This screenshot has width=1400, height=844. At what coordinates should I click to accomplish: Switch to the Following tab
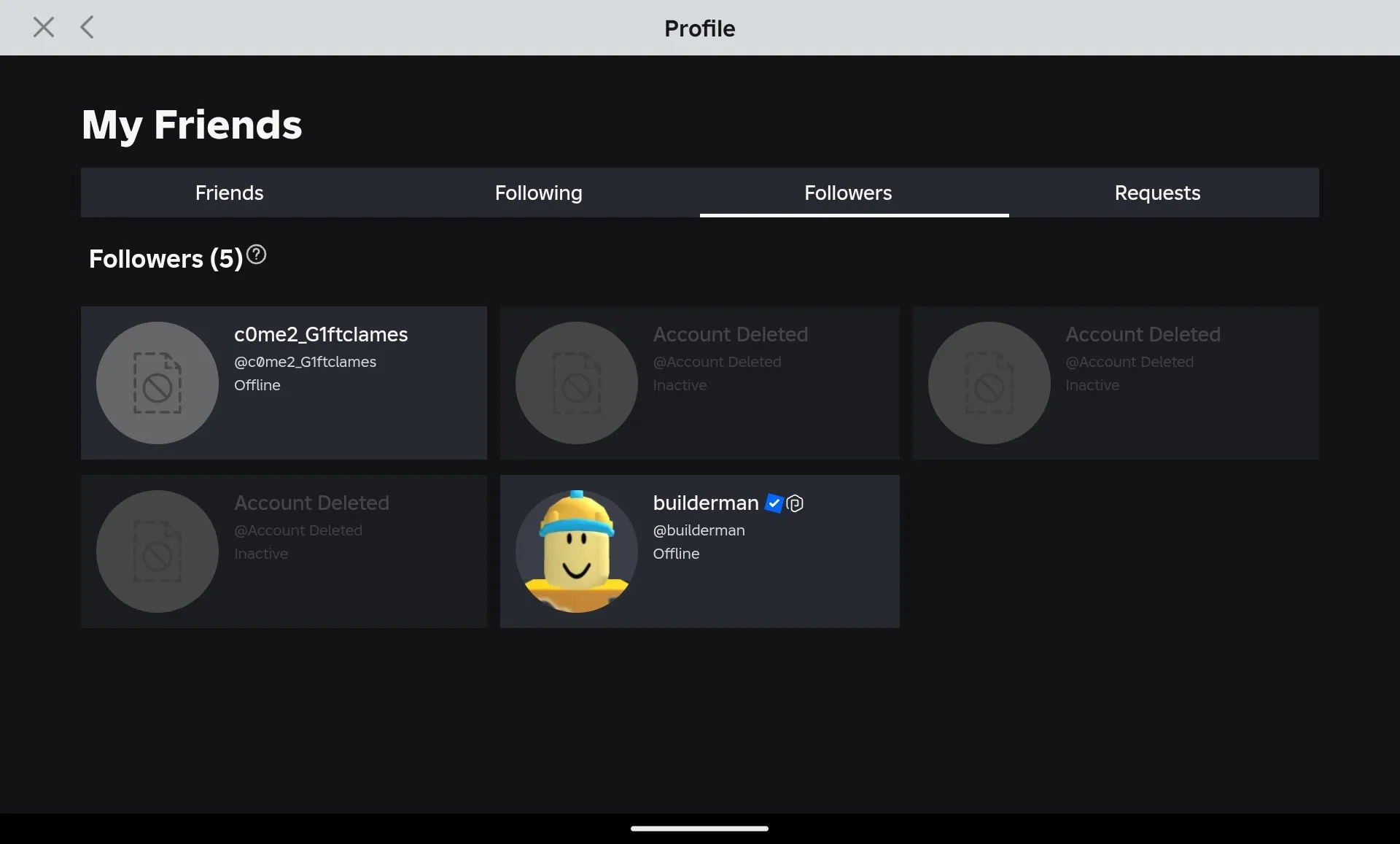tap(538, 193)
